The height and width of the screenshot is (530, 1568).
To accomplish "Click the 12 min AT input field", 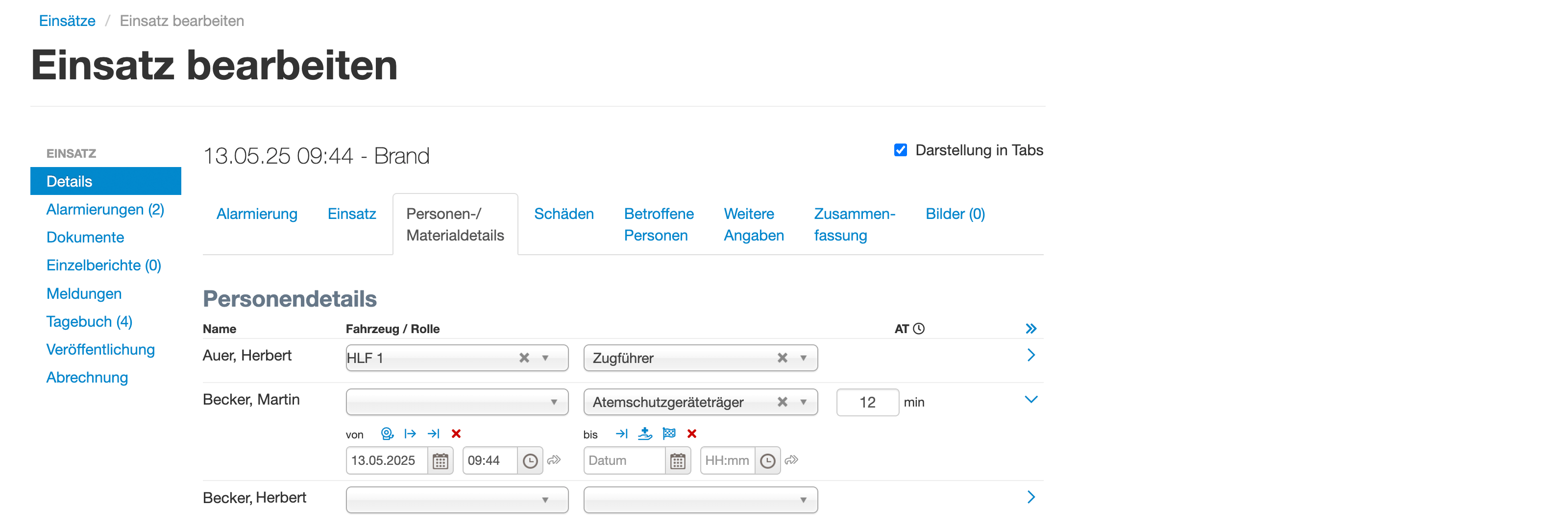I will [x=867, y=402].
